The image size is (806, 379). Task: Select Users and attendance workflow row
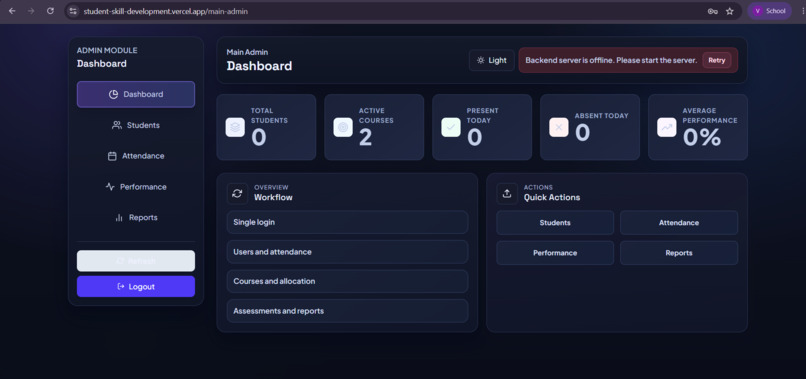click(x=347, y=252)
